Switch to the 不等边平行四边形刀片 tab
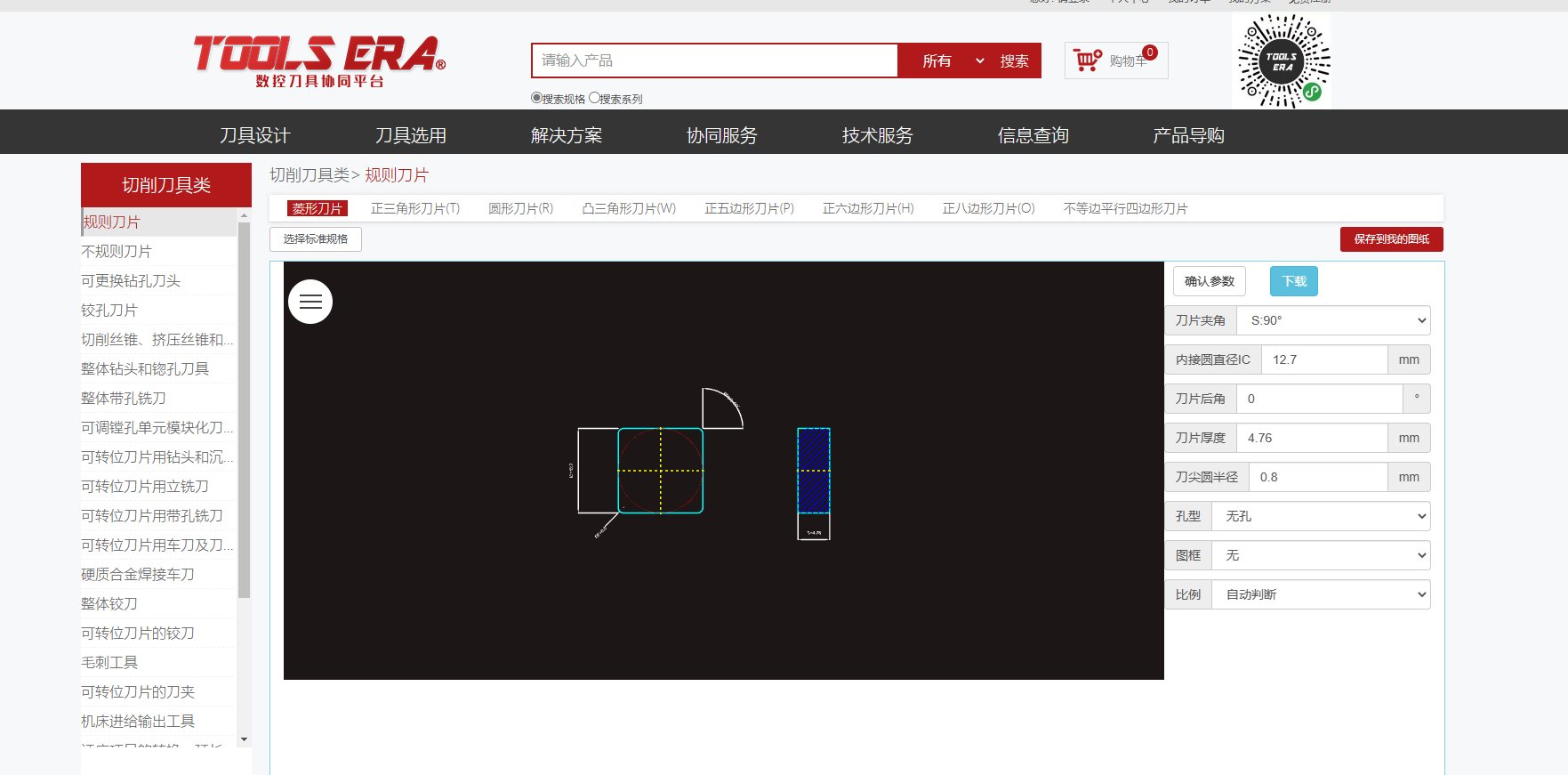 pos(1126,208)
